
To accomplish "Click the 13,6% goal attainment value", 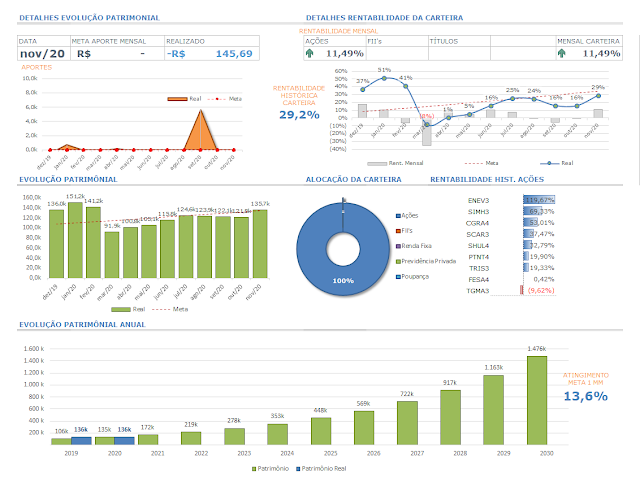I will 586,396.
